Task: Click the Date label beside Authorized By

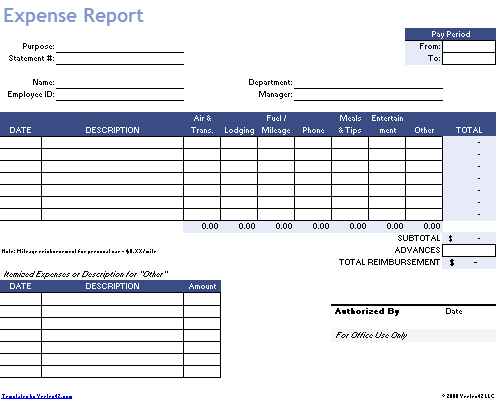Action: (454, 311)
